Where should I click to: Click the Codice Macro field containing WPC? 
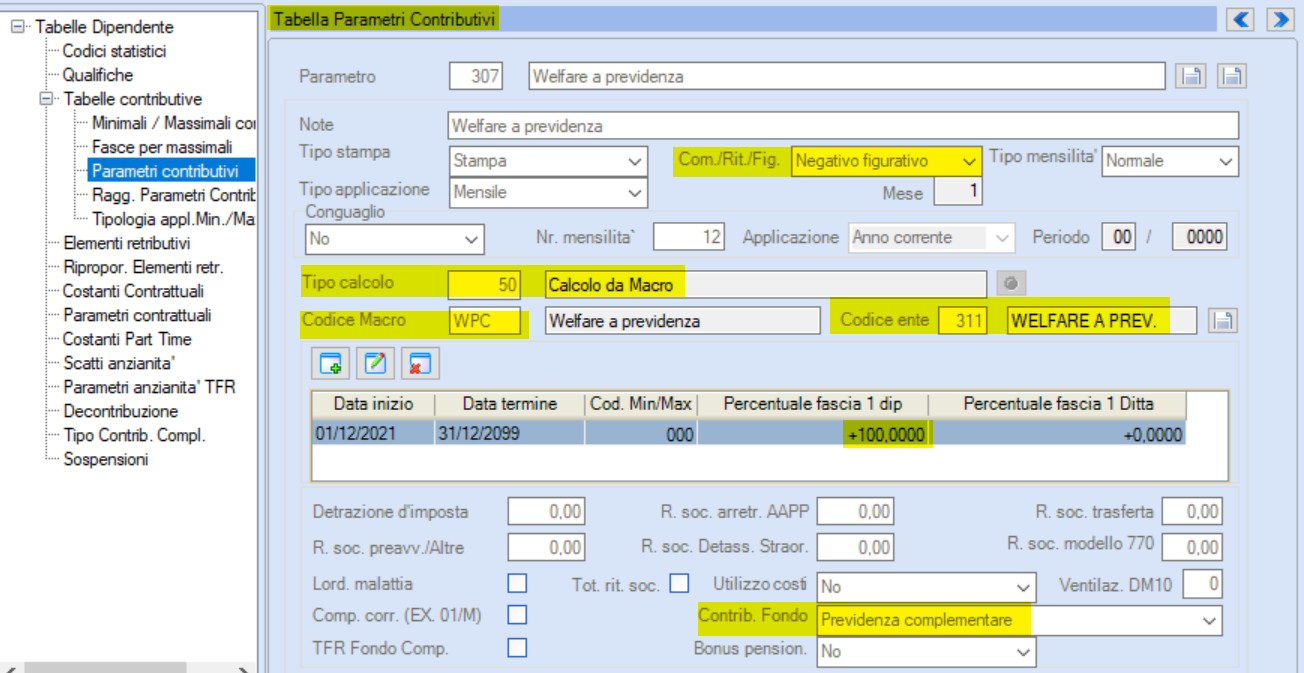pyautogui.click(x=485, y=321)
